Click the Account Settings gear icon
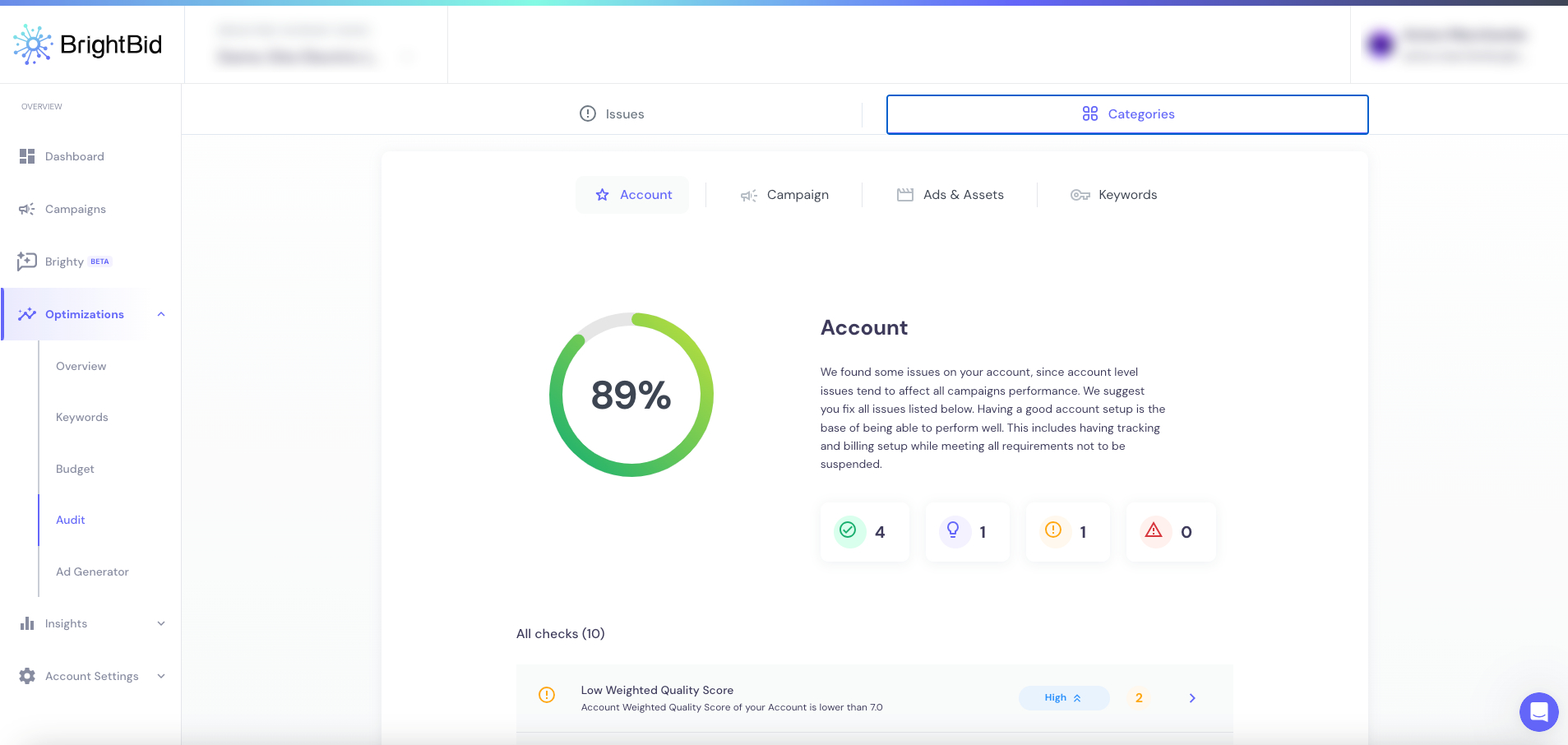The height and width of the screenshot is (745, 1568). click(x=27, y=676)
